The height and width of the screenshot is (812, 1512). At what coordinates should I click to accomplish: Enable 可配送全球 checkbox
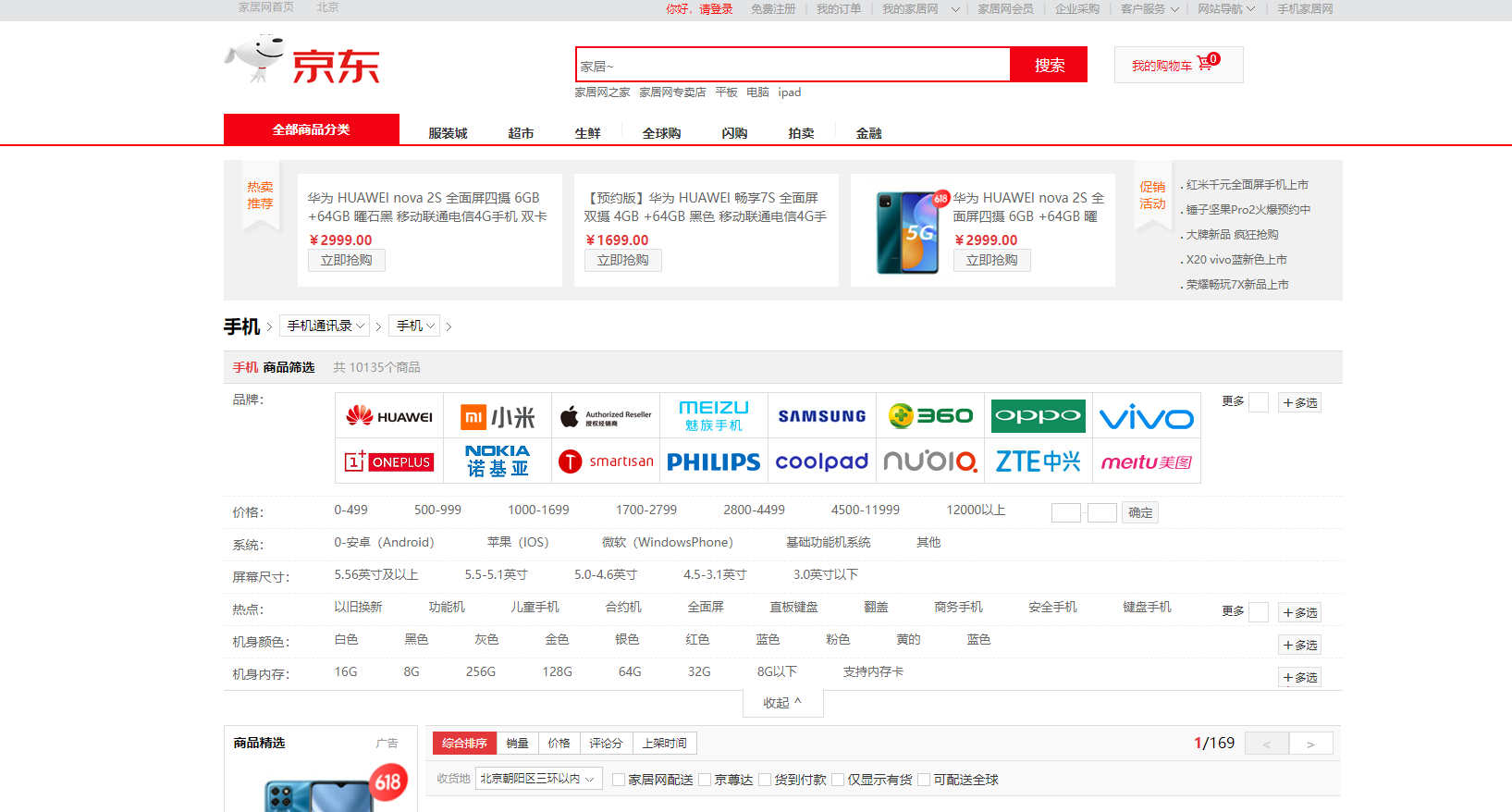click(x=924, y=780)
